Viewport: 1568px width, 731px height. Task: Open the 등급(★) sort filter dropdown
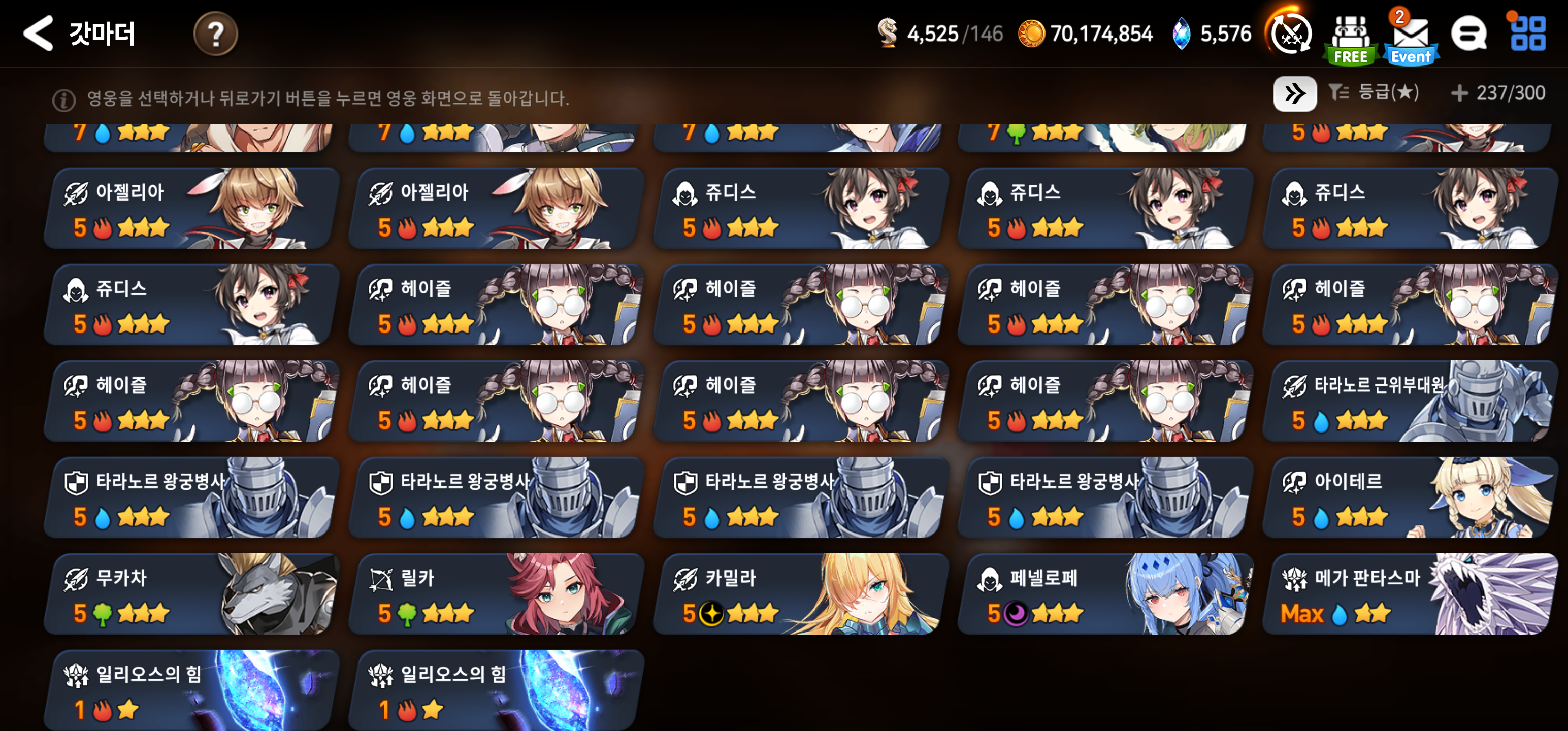(x=1374, y=92)
